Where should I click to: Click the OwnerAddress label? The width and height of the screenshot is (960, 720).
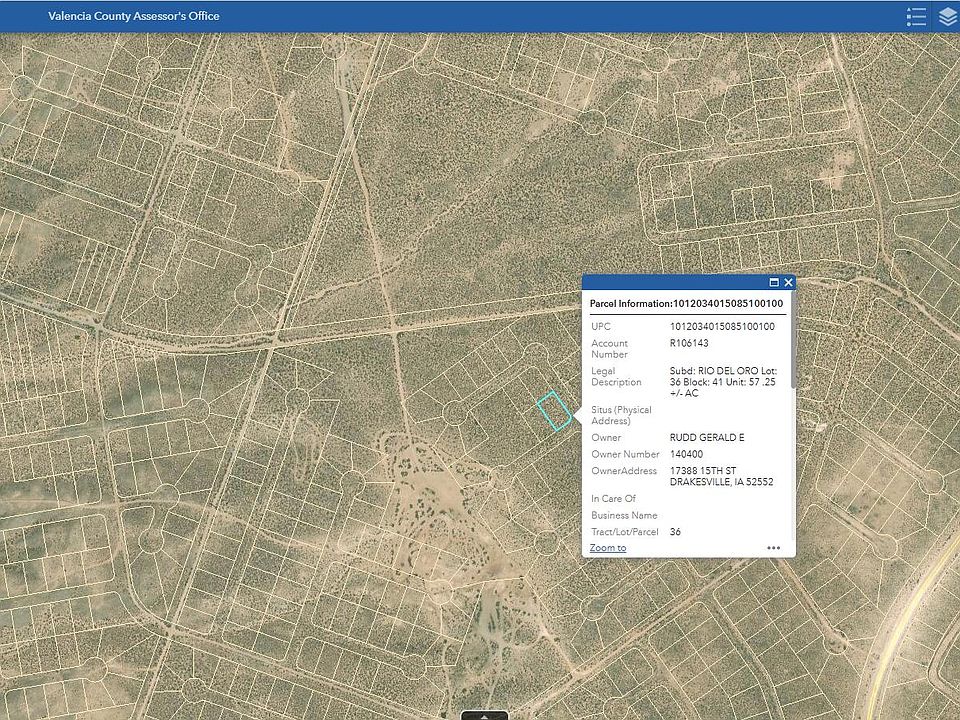pyautogui.click(x=624, y=471)
